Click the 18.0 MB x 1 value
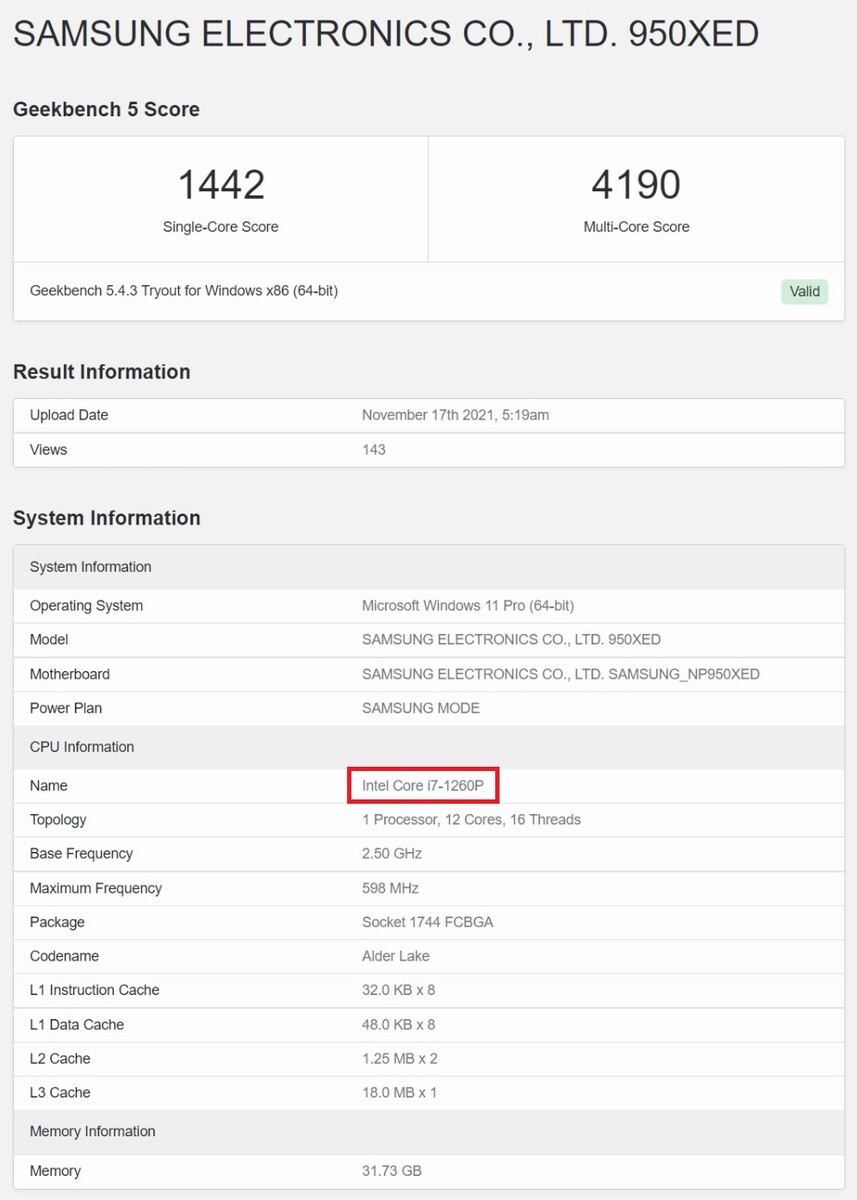The image size is (857, 1200). pos(400,1093)
